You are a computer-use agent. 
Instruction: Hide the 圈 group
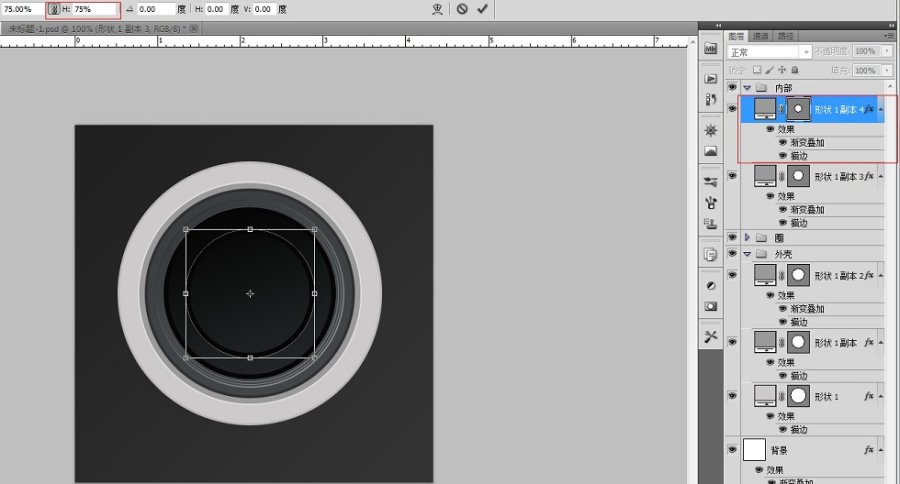[732, 237]
